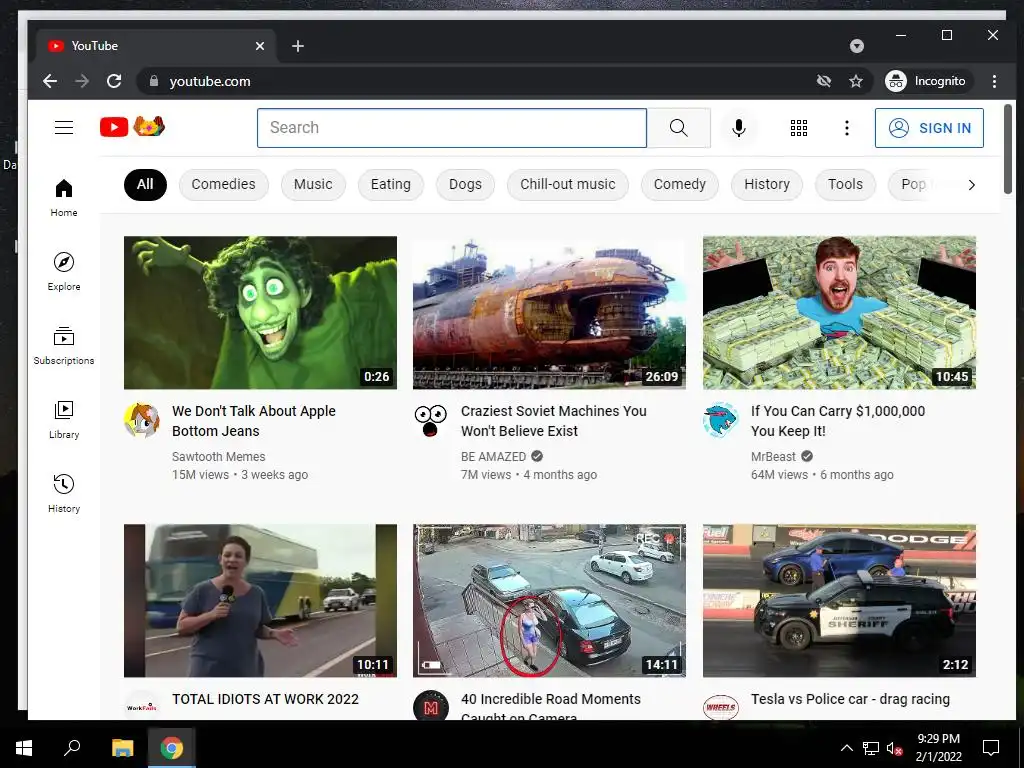This screenshot has width=1024, height=768.
Task: Open BE AMAZED channel avatar
Action: click(431, 420)
